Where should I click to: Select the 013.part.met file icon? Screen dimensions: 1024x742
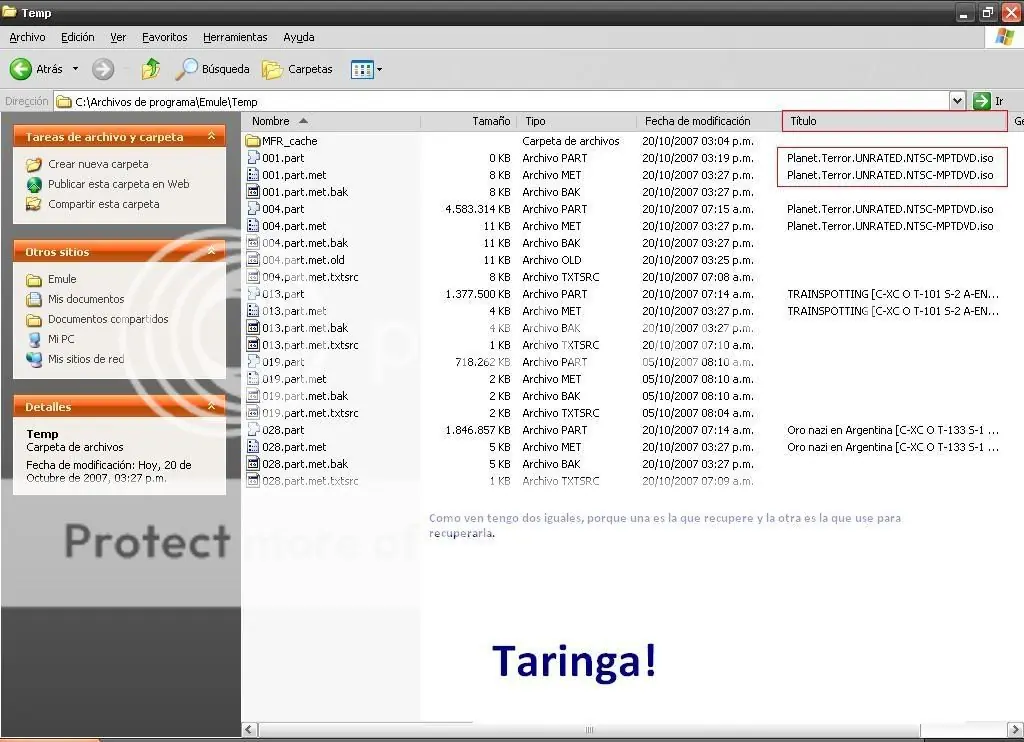[253, 310]
